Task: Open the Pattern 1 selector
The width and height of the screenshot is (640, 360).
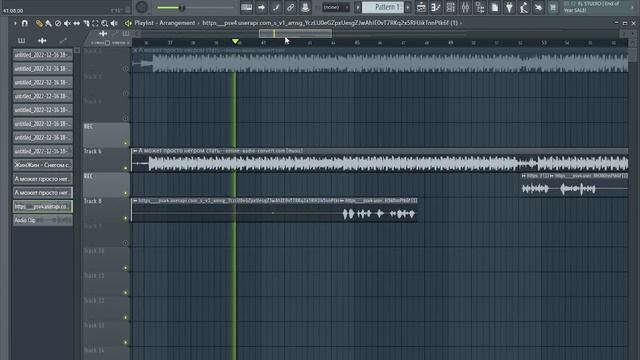Action: pos(383,7)
